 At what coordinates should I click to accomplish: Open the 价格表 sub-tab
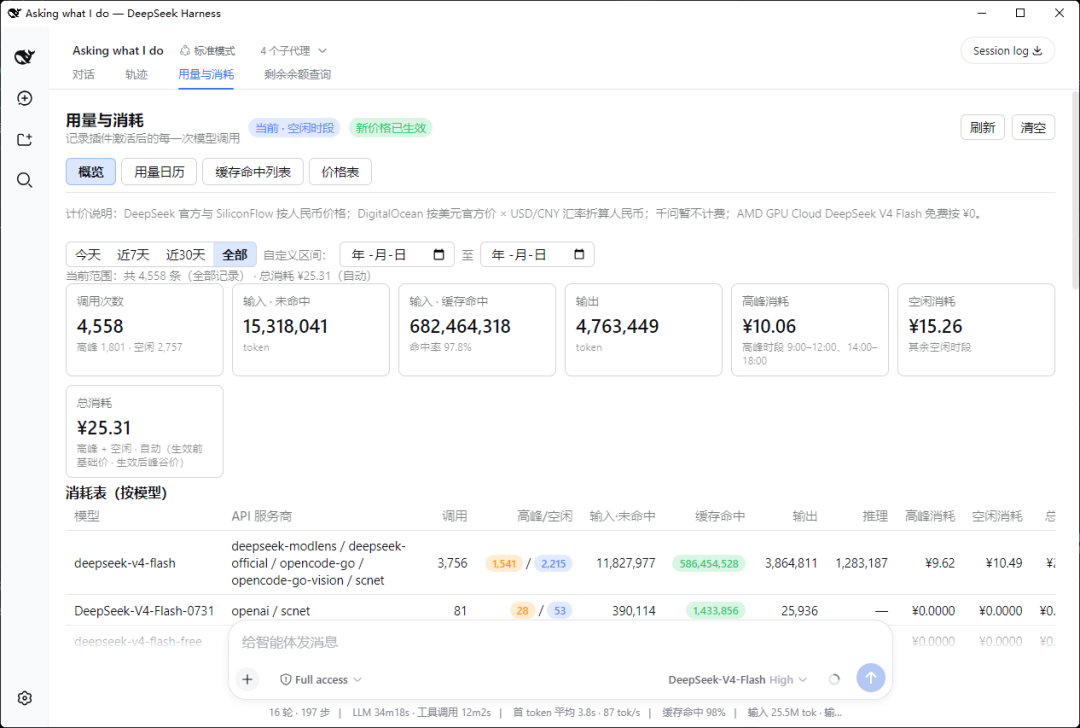pos(340,172)
